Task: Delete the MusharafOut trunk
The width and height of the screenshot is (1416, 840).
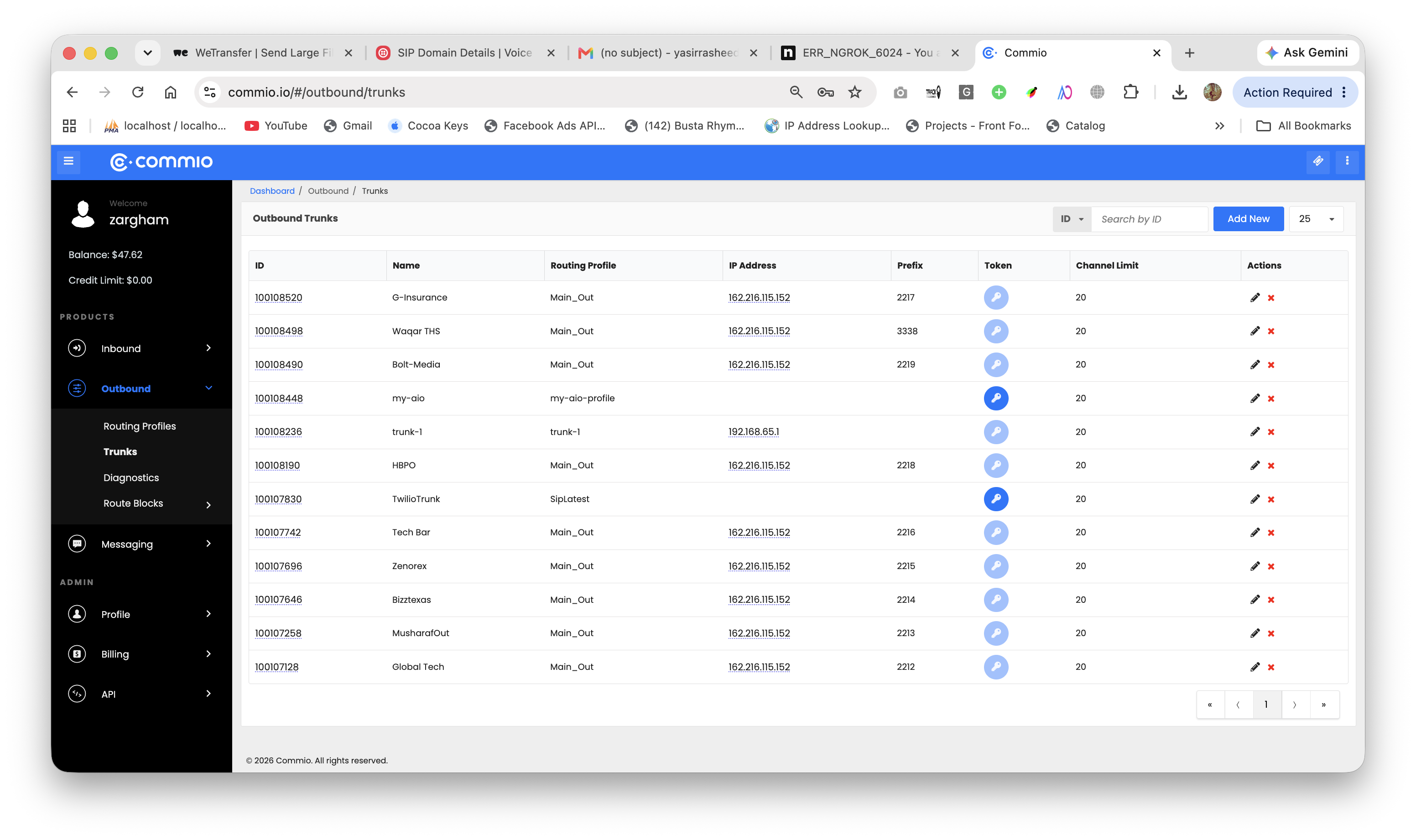Action: click(1271, 633)
